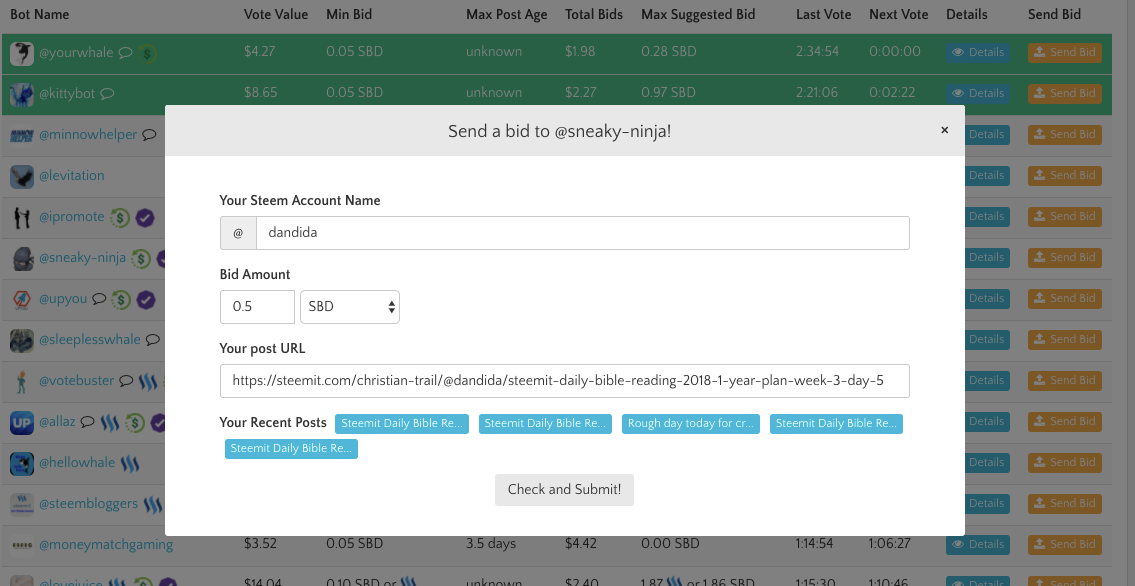This screenshot has height=586, width=1135.
Task: Click @upyou comment bubble icon
Action: [99, 299]
